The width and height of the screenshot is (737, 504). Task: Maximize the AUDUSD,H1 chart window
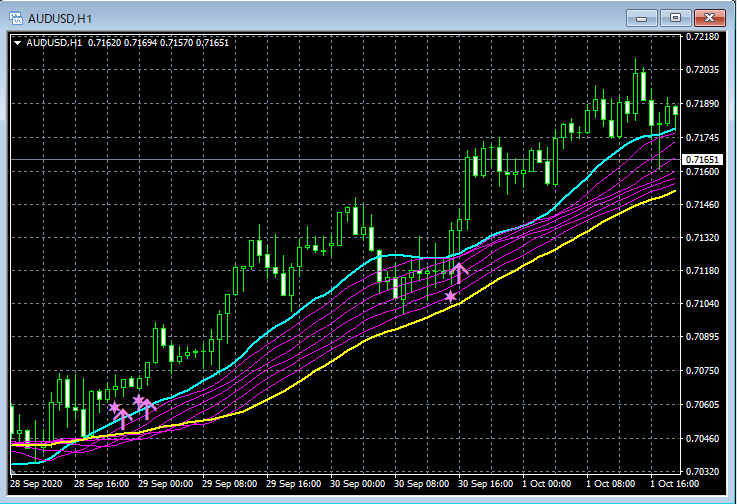(675, 18)
